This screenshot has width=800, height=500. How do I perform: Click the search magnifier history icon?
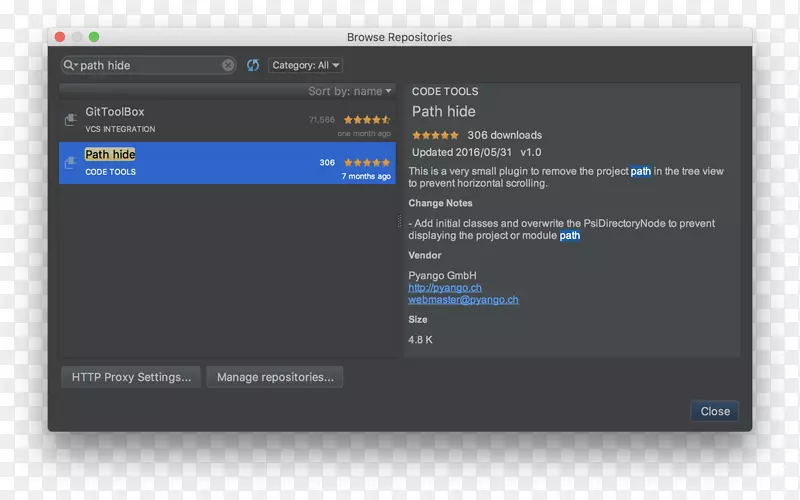pyautogui.click(x=71, y=65)
